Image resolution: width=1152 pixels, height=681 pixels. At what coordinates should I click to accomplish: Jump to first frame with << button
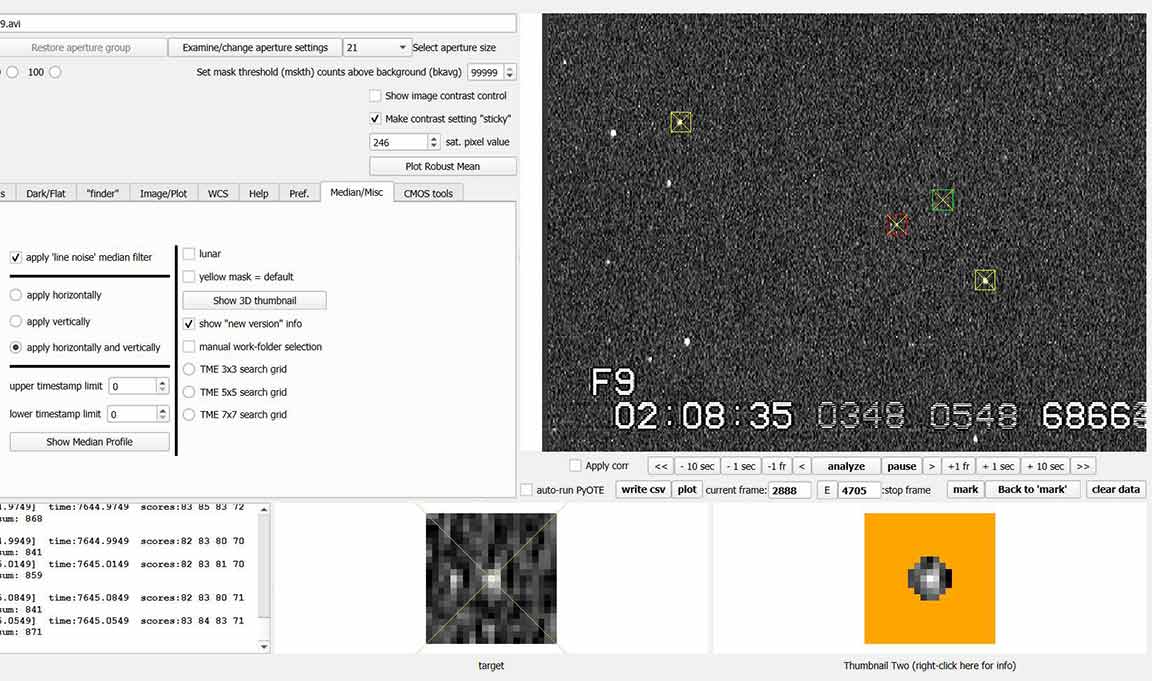(660, 466)
